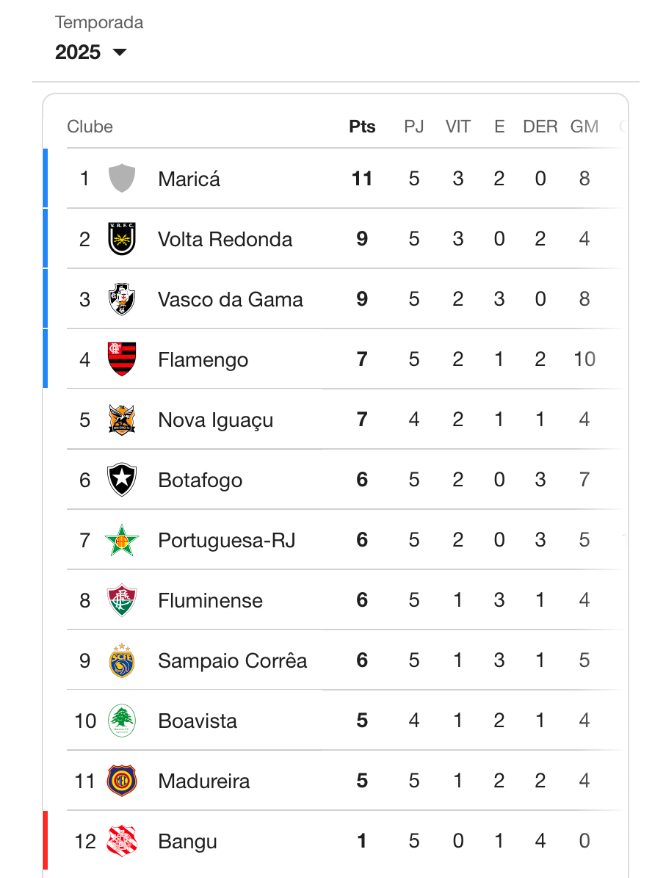Click the Boavista tree crest icon
The image size is (648, 878).
[122, 721]
